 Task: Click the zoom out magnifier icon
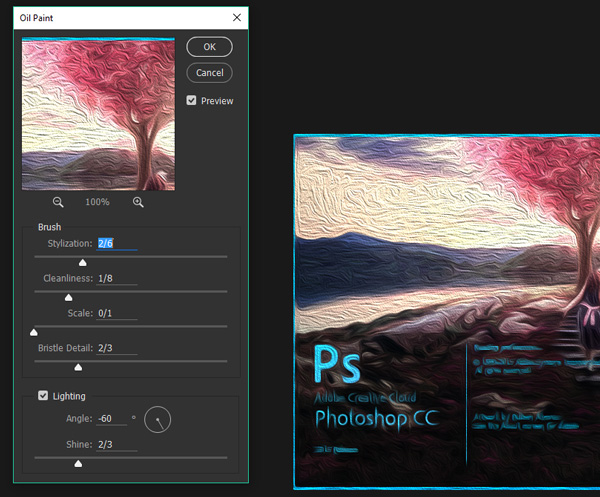point(58,202)
